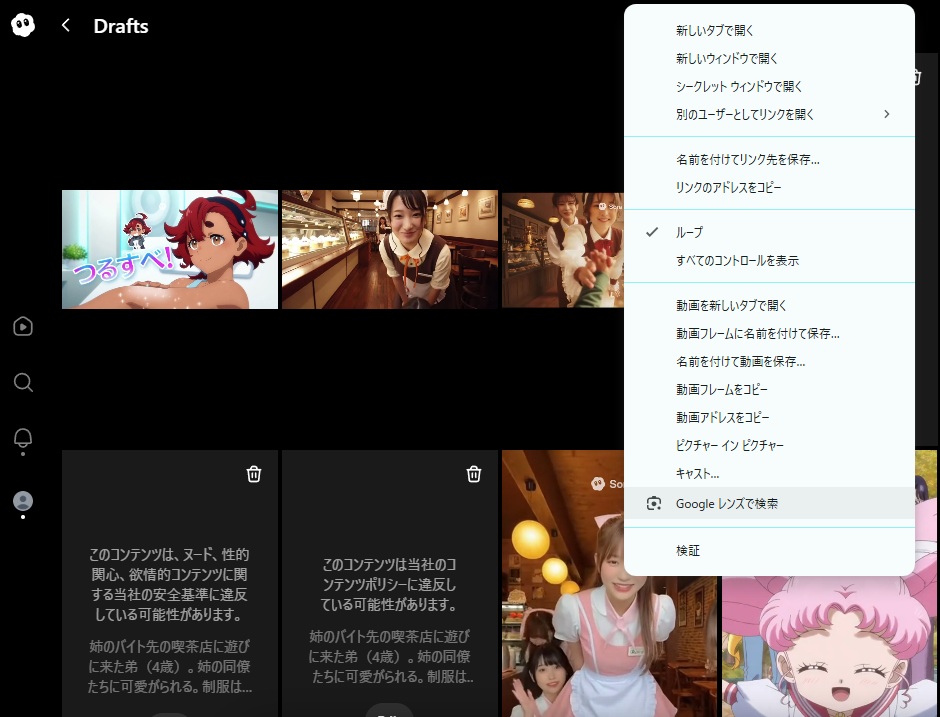Open notifications via the bell icon
The image size is (940, 717).
click(x=24, y=439)
